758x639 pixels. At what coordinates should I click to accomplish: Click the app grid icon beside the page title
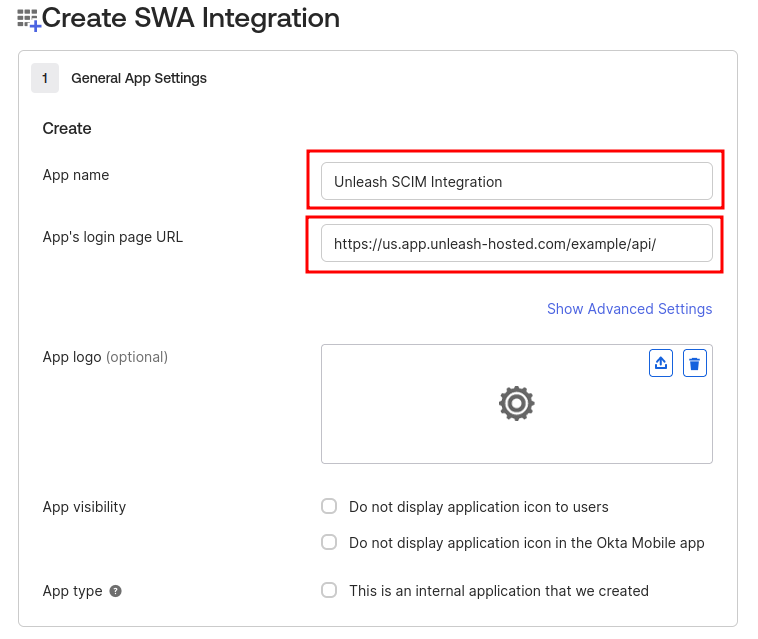tap(28, 19)
